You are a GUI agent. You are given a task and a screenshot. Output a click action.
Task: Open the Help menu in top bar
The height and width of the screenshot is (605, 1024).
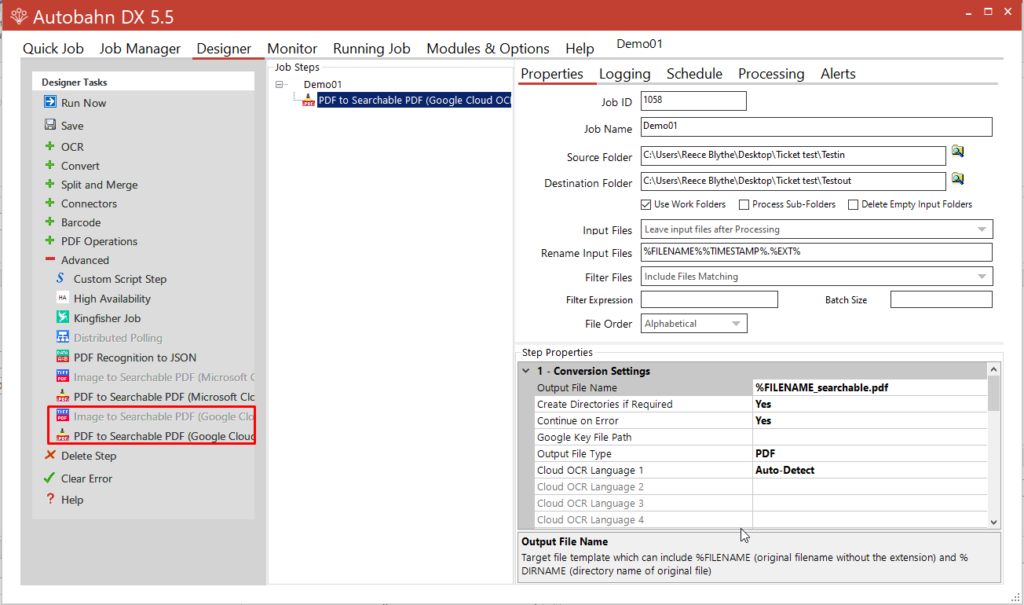coord(580,48)
